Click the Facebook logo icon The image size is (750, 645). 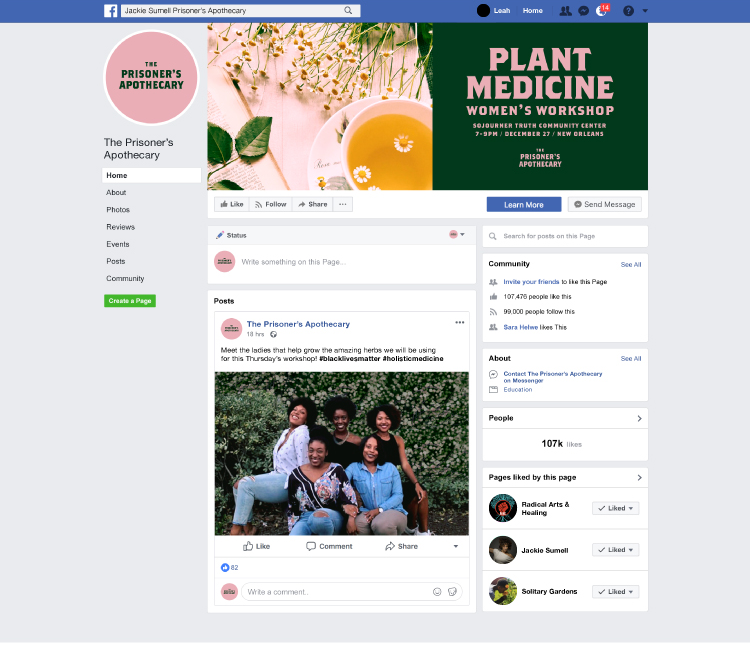coord(110,11)
